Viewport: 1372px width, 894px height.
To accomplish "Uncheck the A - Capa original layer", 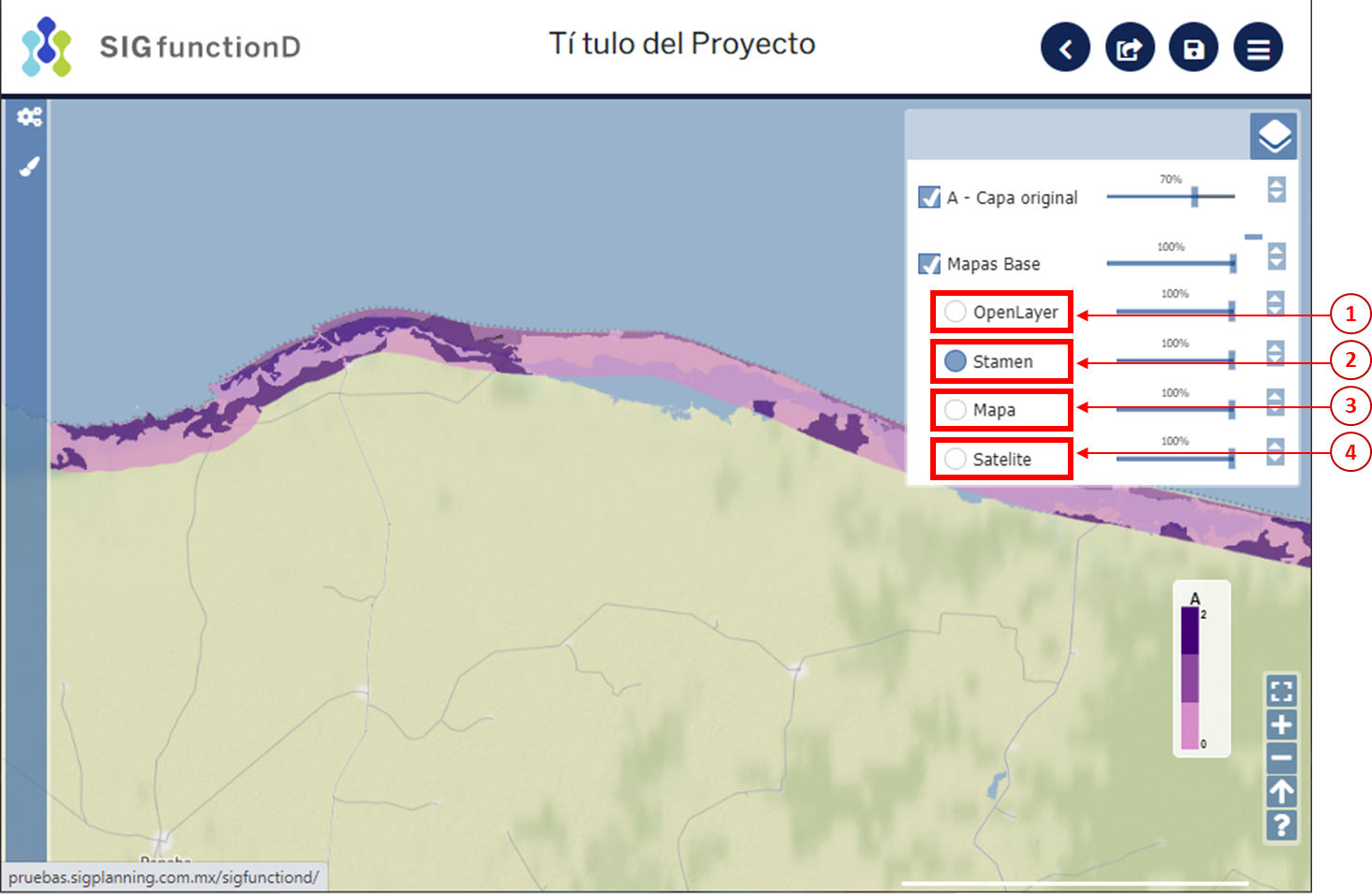I will [929, 198].
